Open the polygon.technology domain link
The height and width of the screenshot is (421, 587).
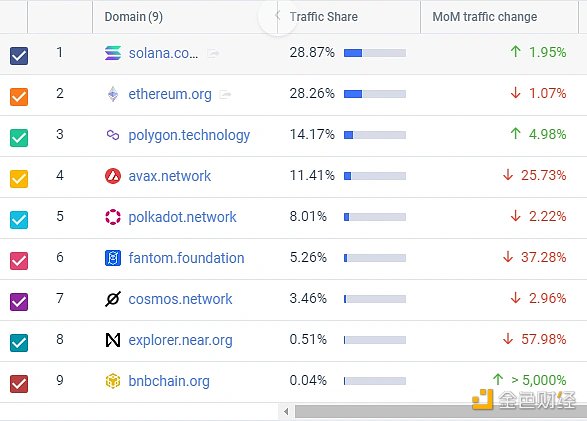tap(189, 135)
